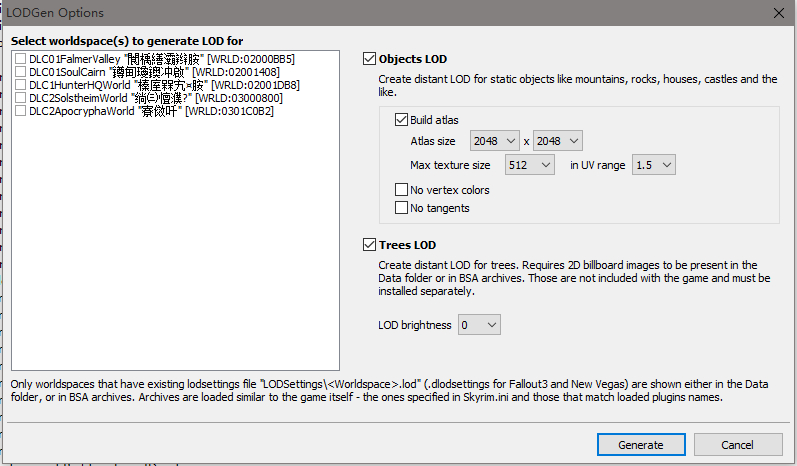The width and height of the screenshot is (797, 466).
Task: Click the 'Max texture size' label
Action: click(x=450, y=165)
